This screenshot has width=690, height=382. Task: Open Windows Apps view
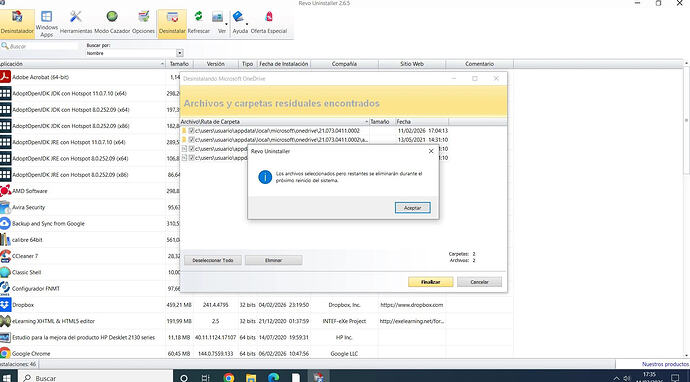pyautogui.click(x=47, y=23)
